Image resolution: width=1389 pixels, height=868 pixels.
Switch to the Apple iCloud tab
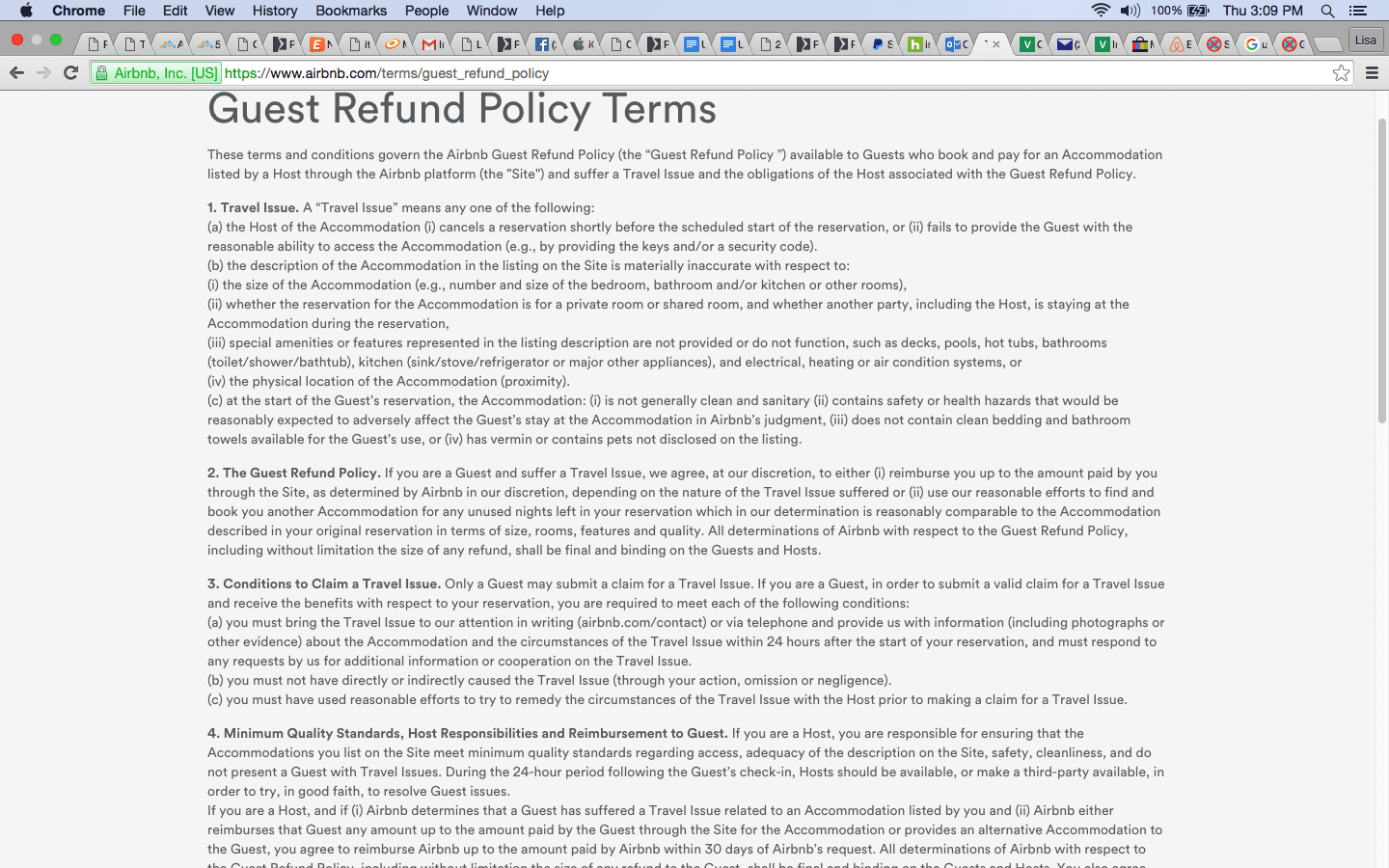pyautogui.click(x=582, y=44)
